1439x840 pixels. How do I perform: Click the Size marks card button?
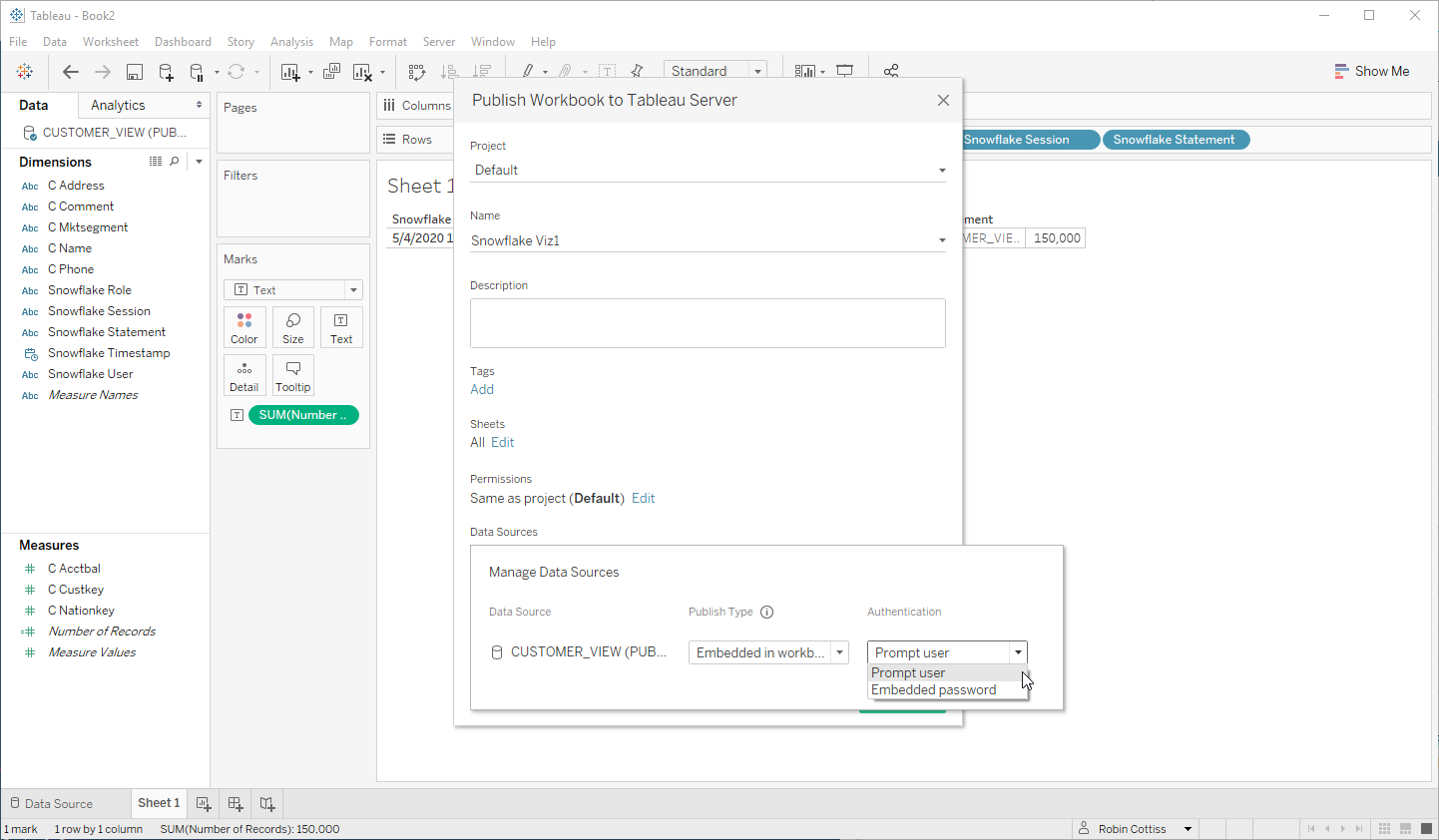[293, 327]
